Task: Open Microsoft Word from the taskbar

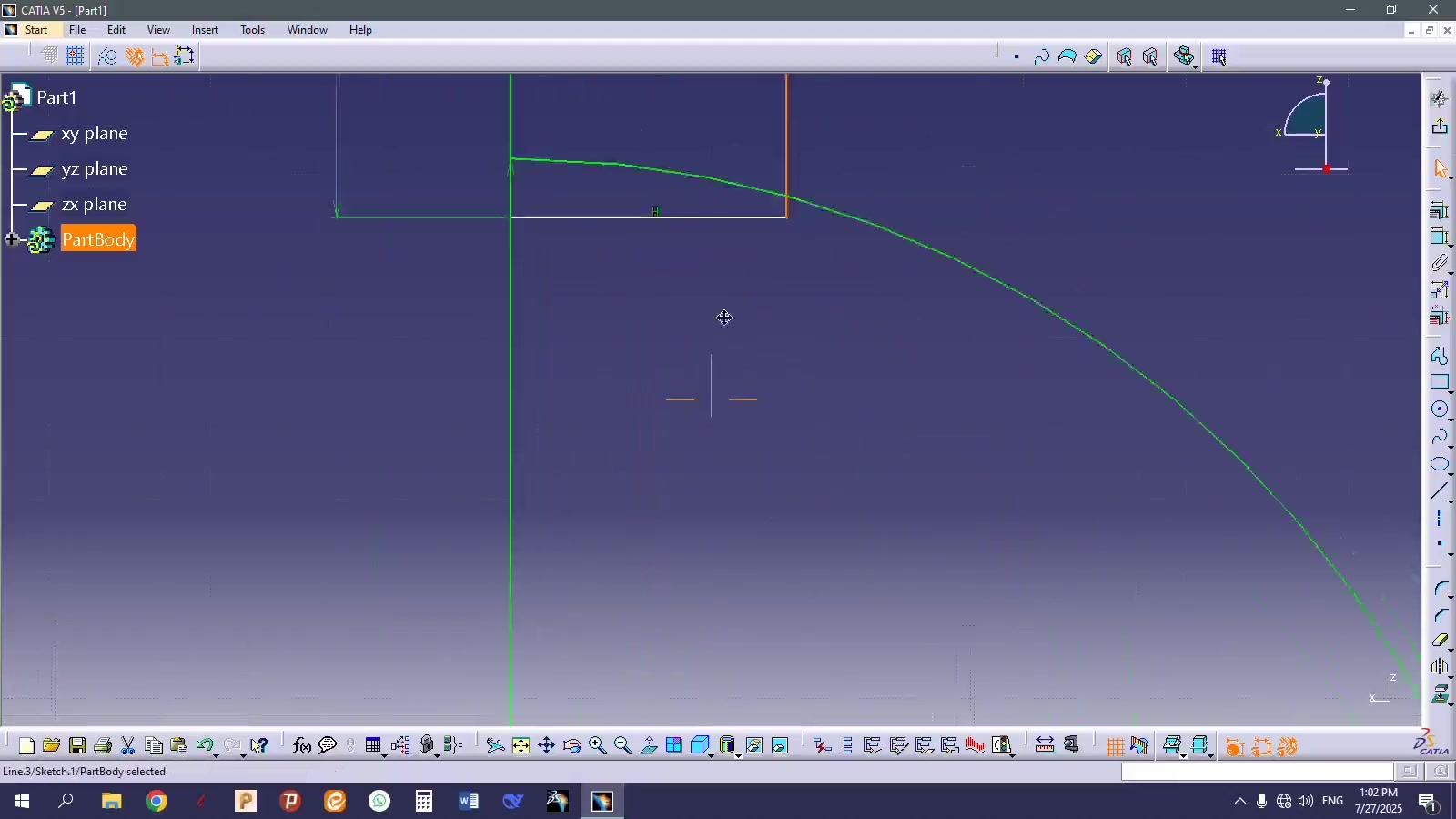Action: click(469, 802)
